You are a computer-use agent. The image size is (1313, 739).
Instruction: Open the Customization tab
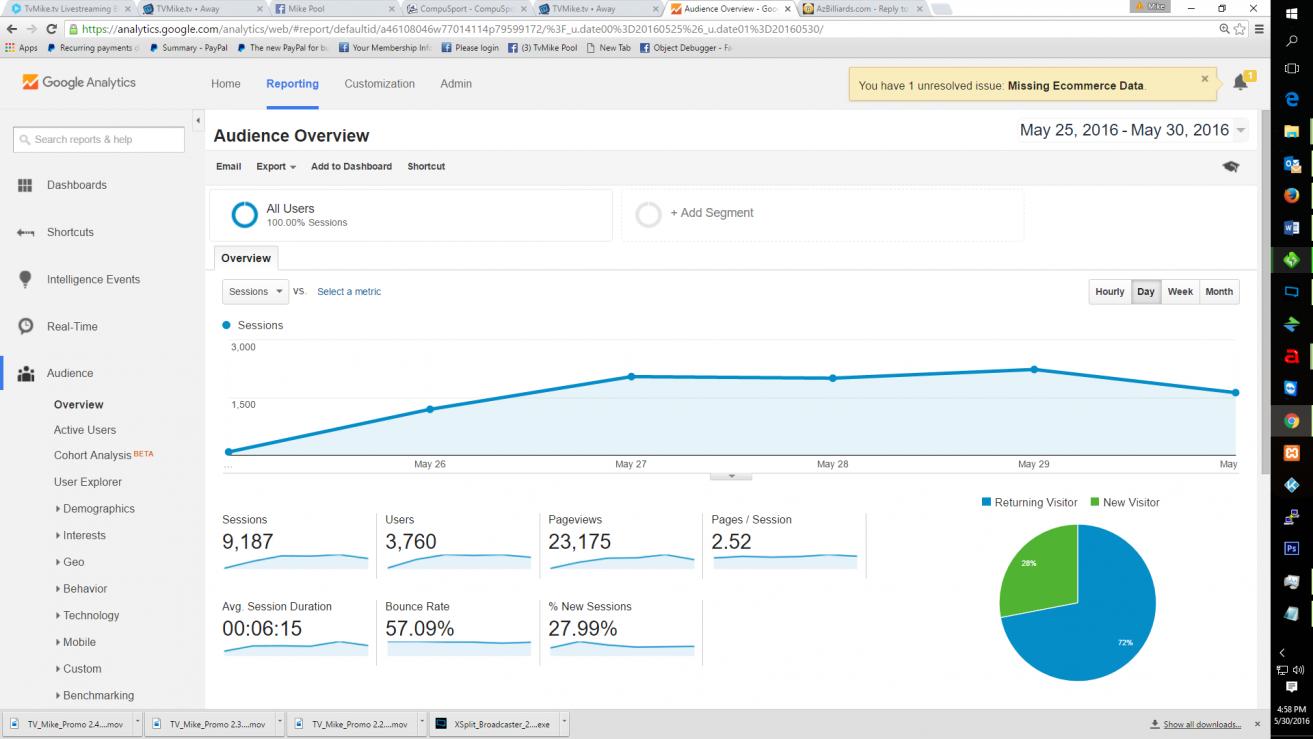click(379, 84)
